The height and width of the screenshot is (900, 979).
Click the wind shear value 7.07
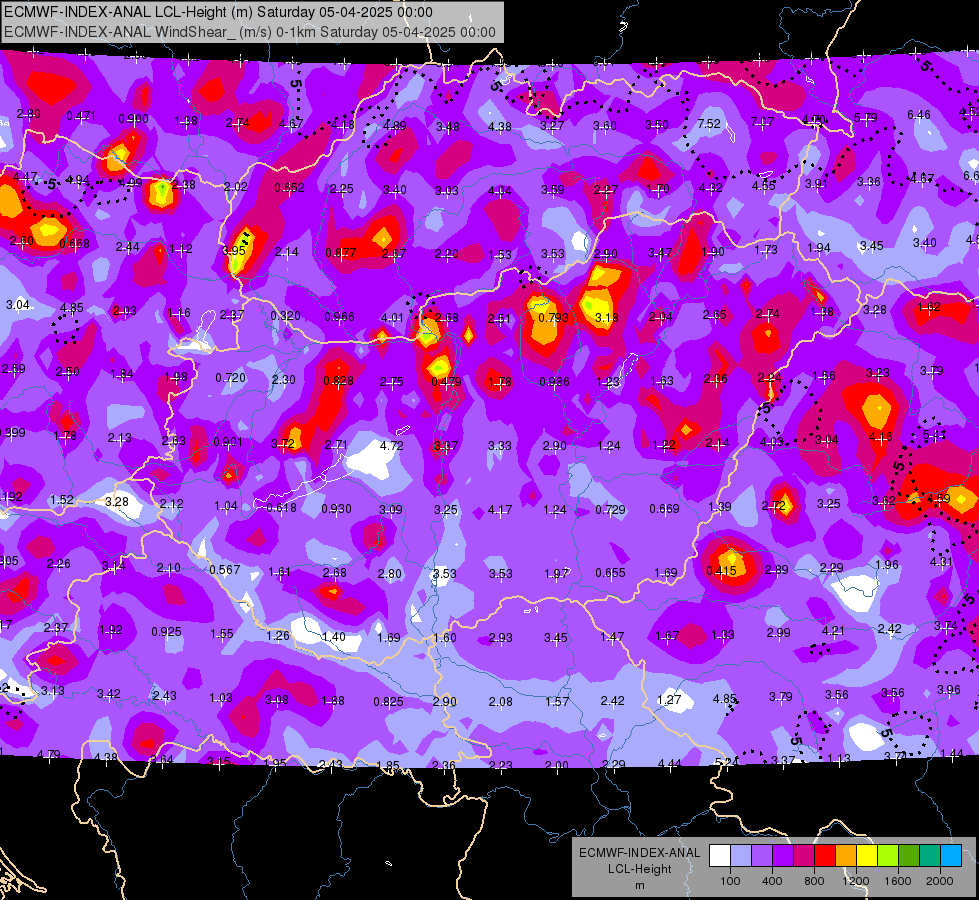click(x=762, y=122)
